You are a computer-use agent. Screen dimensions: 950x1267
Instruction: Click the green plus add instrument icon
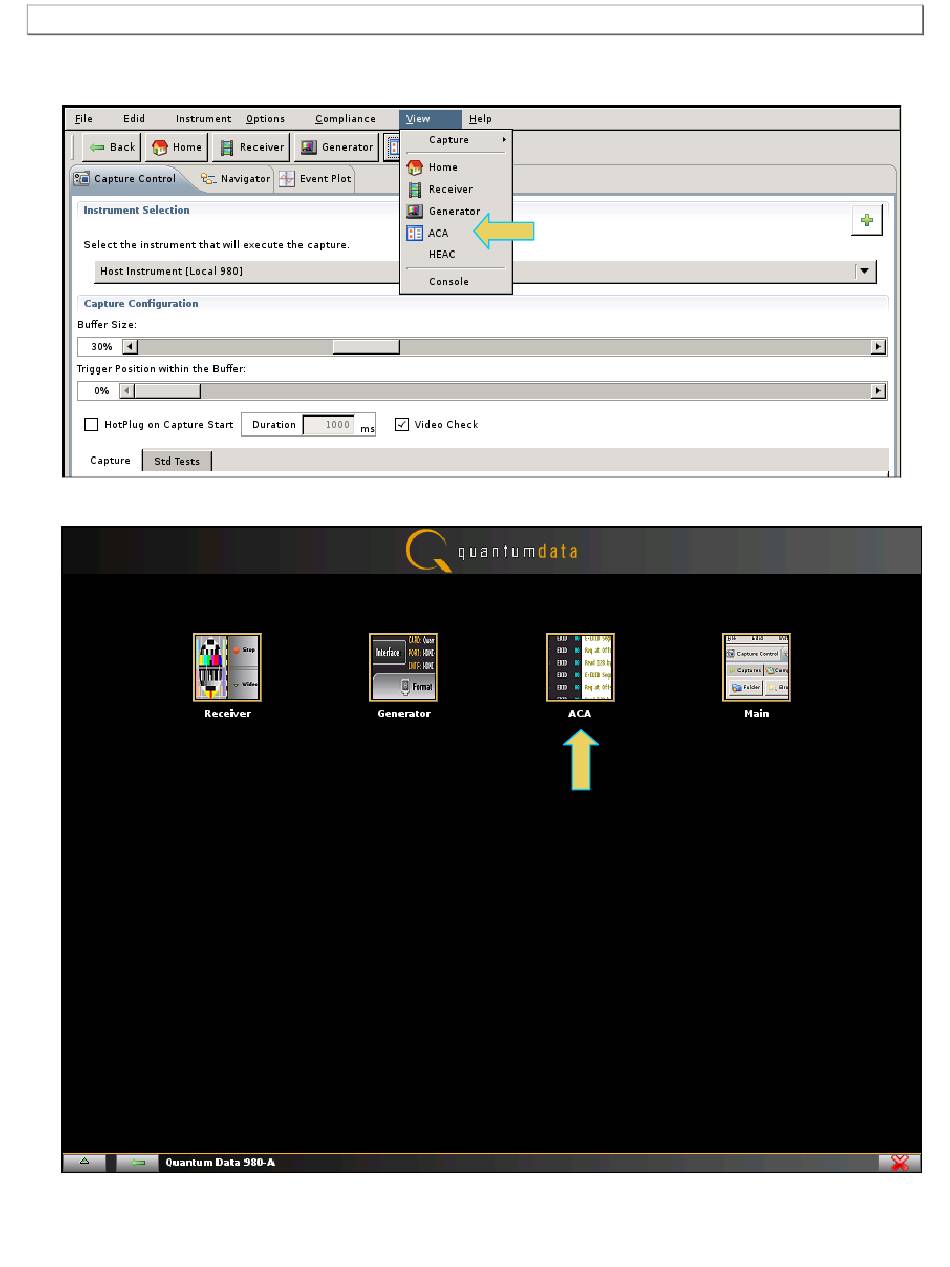[x=866, y=222]
